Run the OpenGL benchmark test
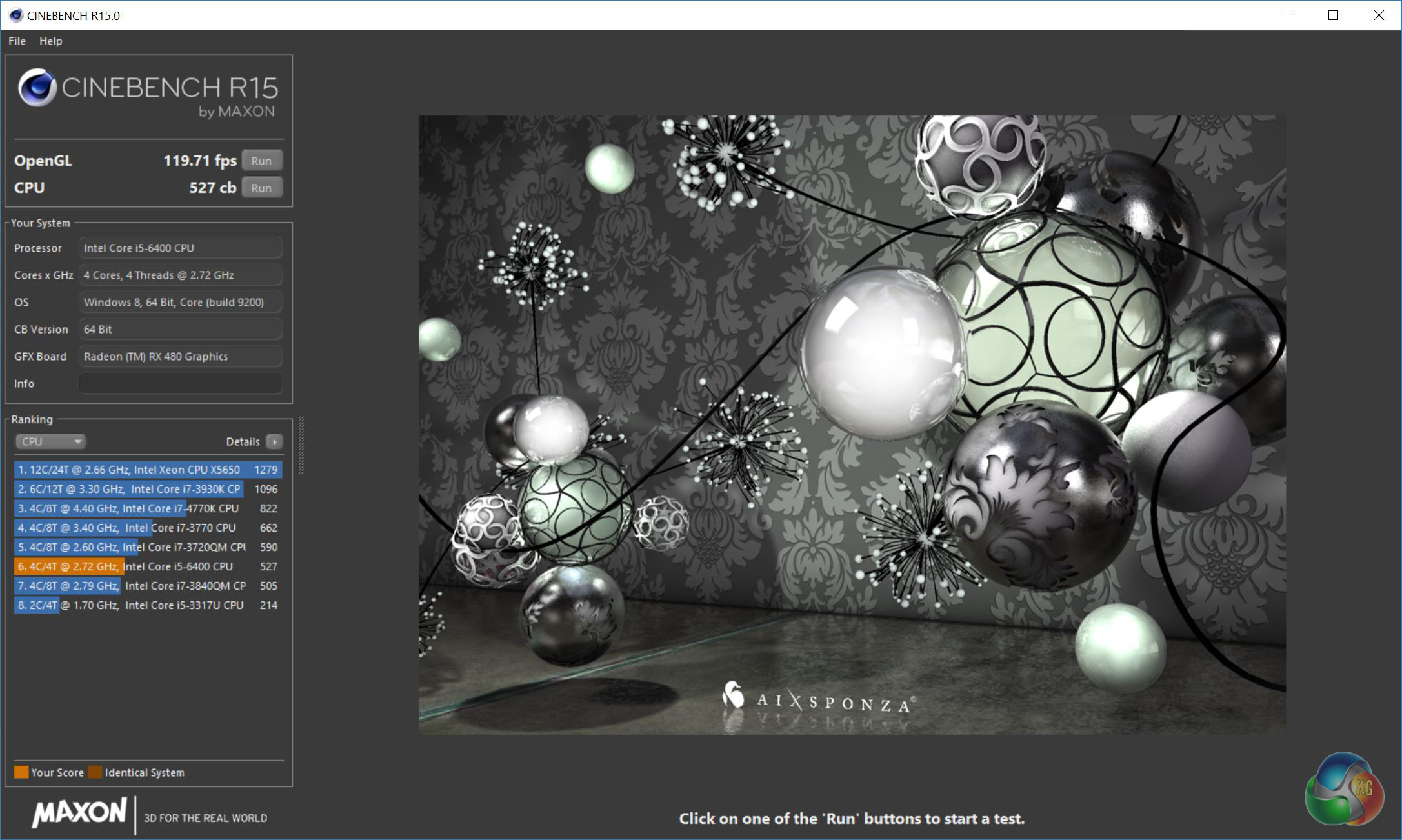The image size is (1402, 840). (x=261, y=161)
